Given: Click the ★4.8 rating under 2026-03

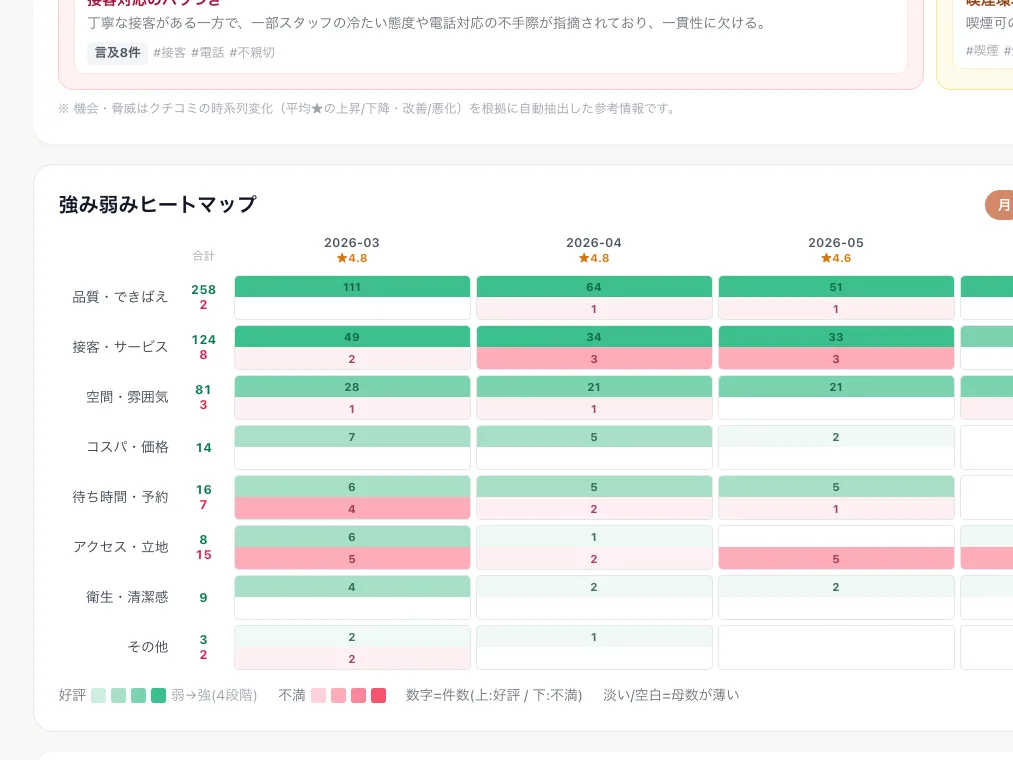Looking at the screenshot, I should point(352,258).
